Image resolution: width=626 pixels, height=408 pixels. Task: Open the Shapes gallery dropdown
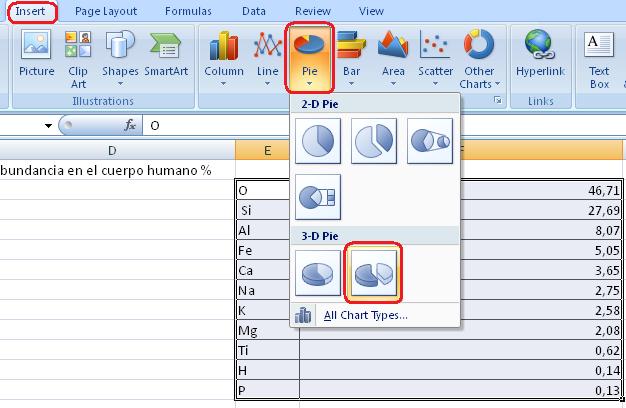click(x=120, y=58)
